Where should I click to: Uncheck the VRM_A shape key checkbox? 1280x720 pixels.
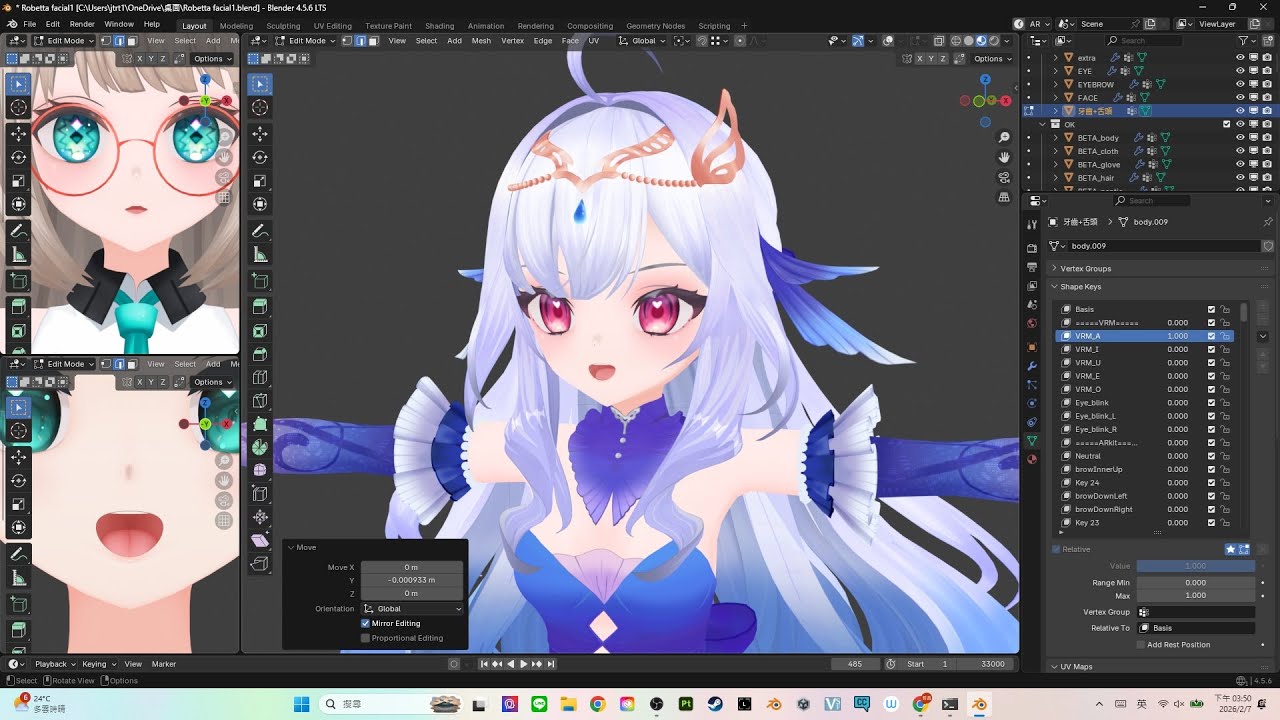[1212, 336]
